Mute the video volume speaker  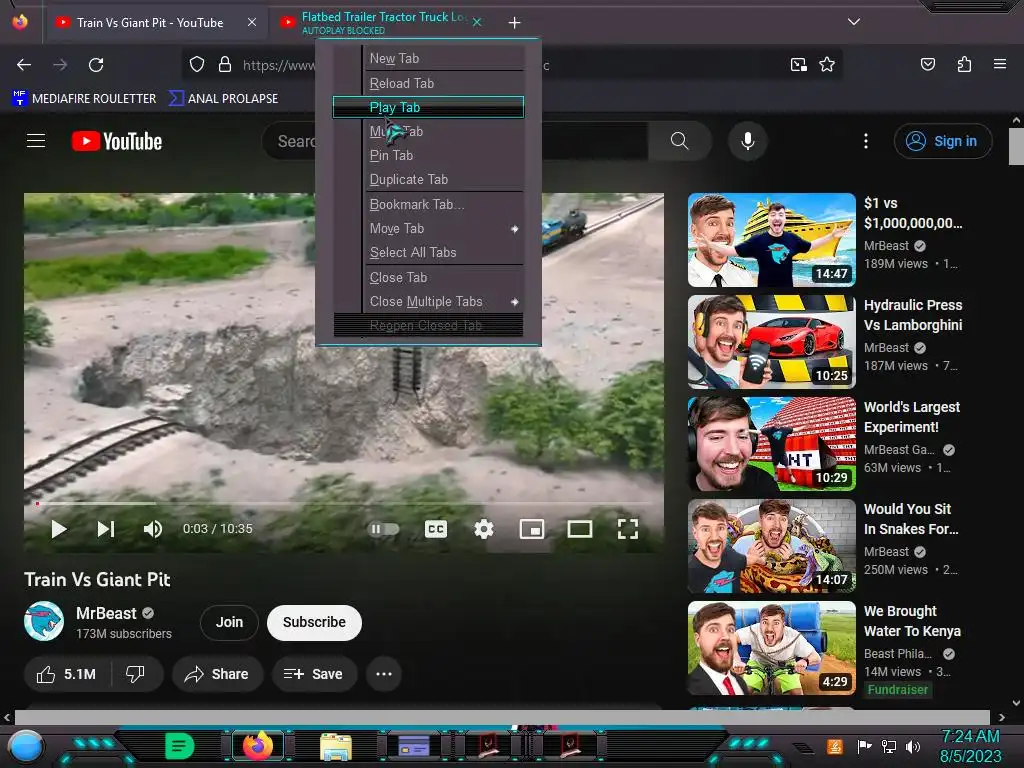[x=153, y=529]
